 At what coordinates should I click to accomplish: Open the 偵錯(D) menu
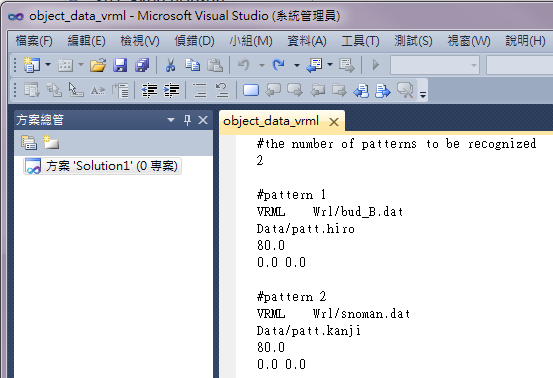pos(194,41)
